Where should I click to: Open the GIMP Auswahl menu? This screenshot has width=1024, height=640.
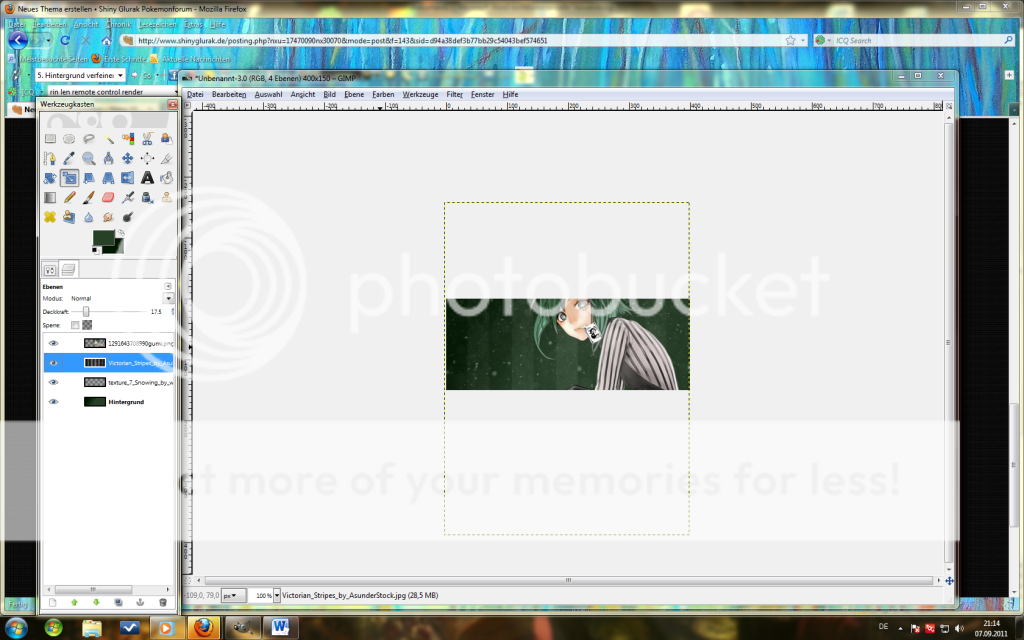coord(268,95)
